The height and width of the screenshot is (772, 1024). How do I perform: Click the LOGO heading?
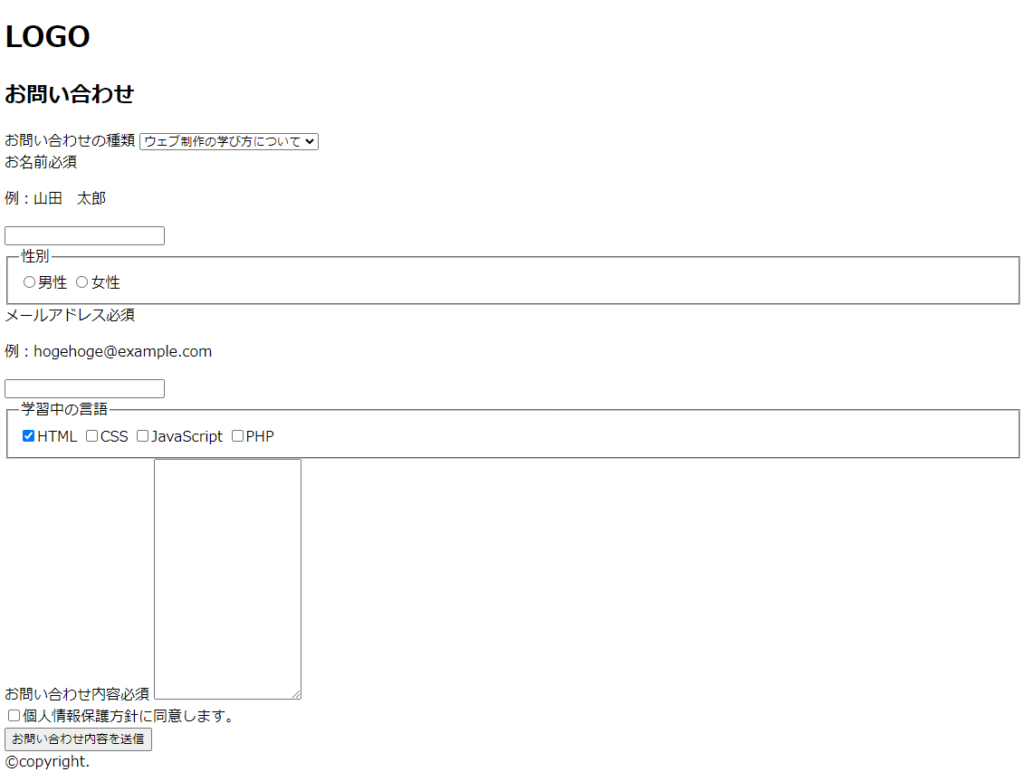point(48,37)
